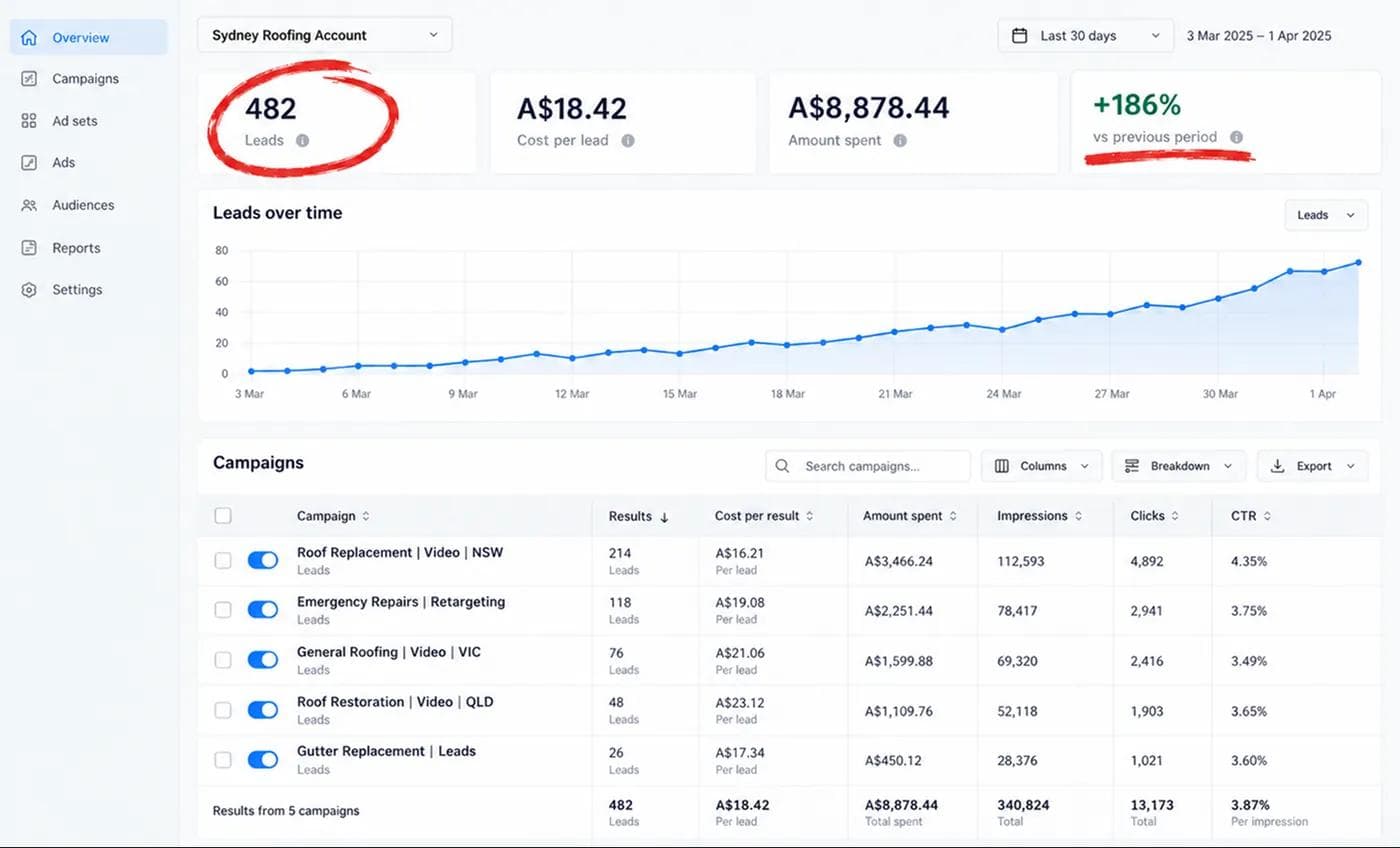
Task: Click the Columns layout icon
Action: pos(1002,466)
